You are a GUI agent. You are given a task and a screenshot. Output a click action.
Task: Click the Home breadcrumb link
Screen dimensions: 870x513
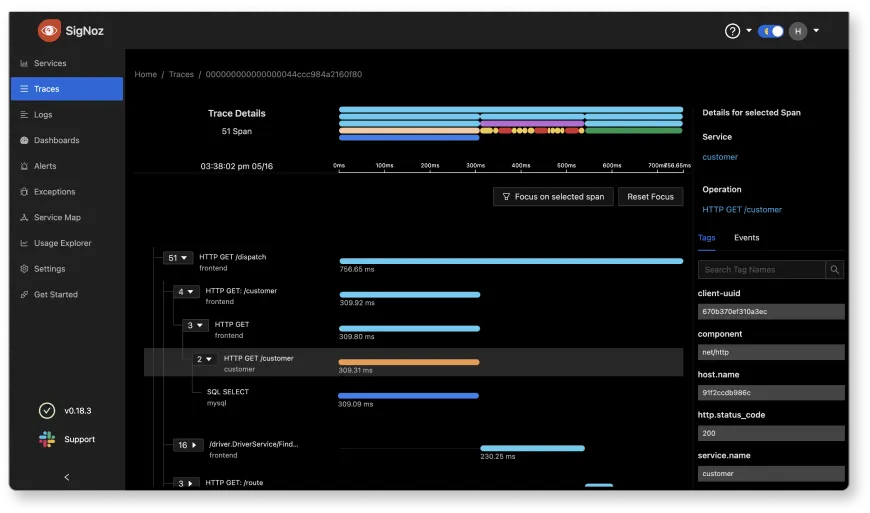(145, 74)
